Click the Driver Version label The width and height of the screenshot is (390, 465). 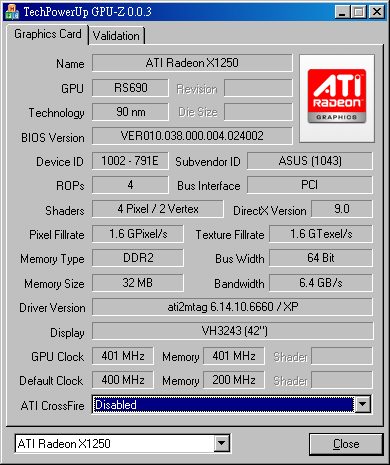pos(52,308)
